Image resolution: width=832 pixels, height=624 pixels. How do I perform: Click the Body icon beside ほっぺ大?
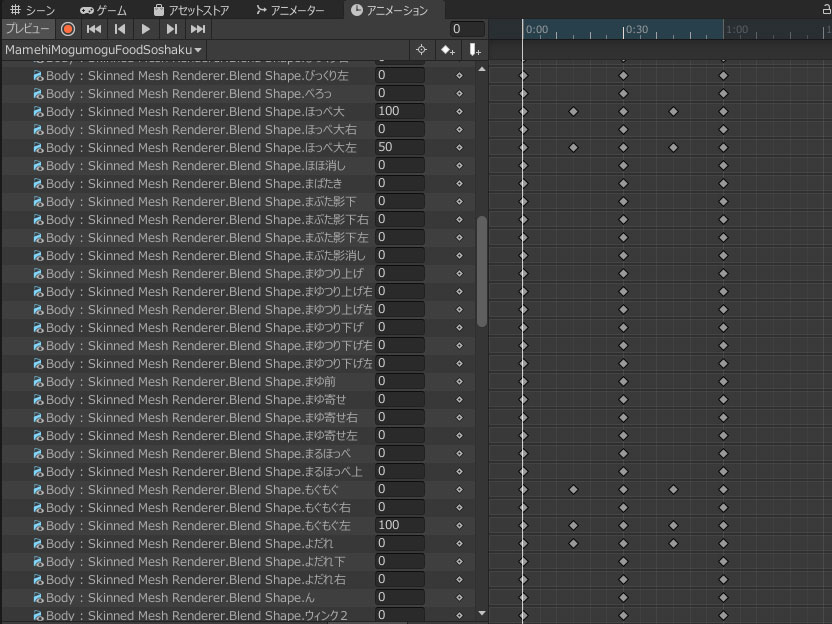pyautogui.click(x=38, y=112)
